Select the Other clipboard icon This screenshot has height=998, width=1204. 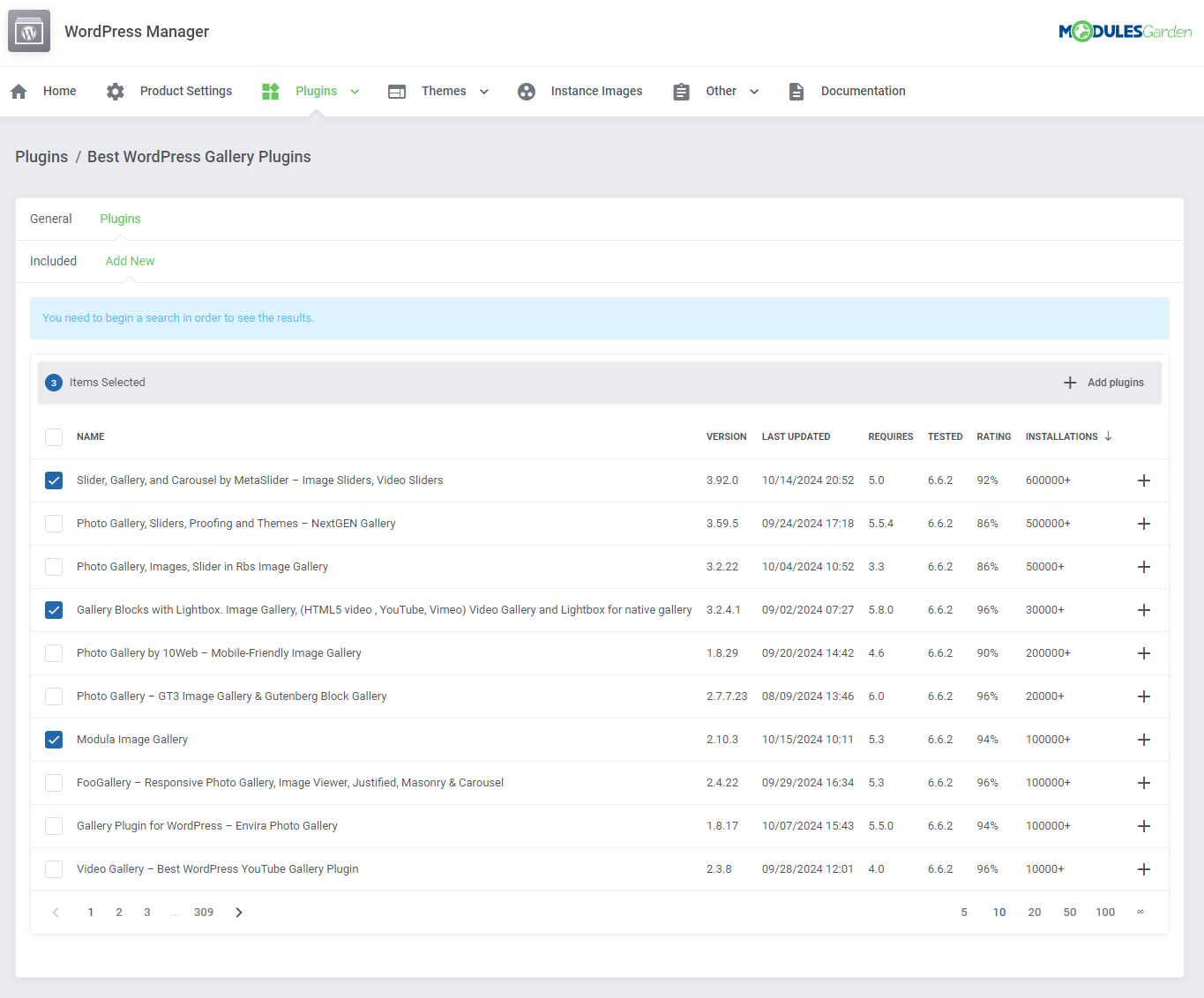[681, 91]
